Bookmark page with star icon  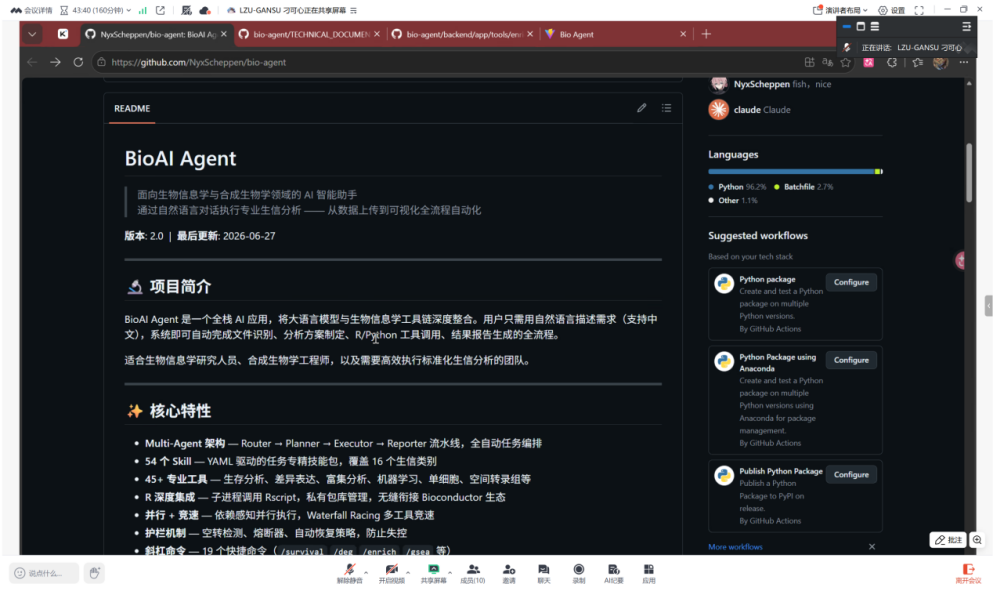tap(845, 62)
